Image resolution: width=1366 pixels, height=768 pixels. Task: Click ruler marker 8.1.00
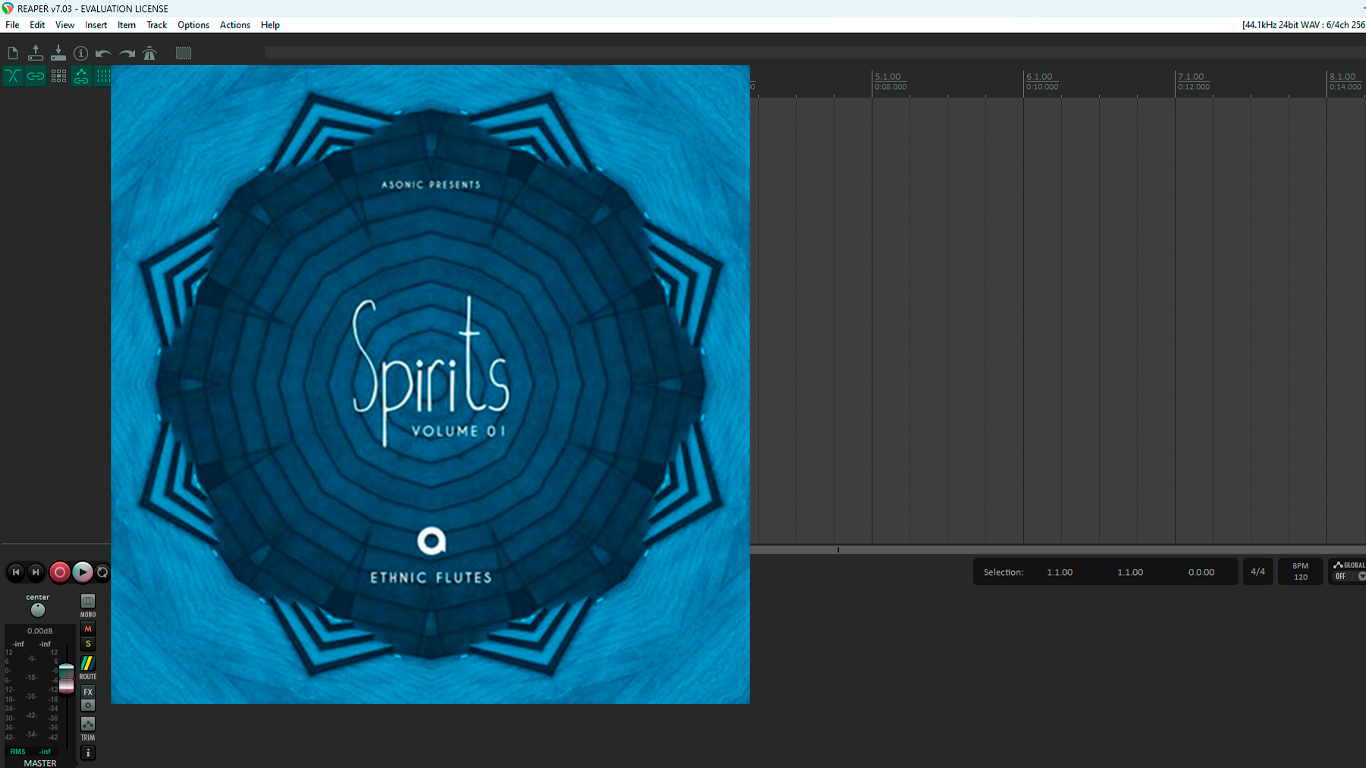coord(1342,77)
